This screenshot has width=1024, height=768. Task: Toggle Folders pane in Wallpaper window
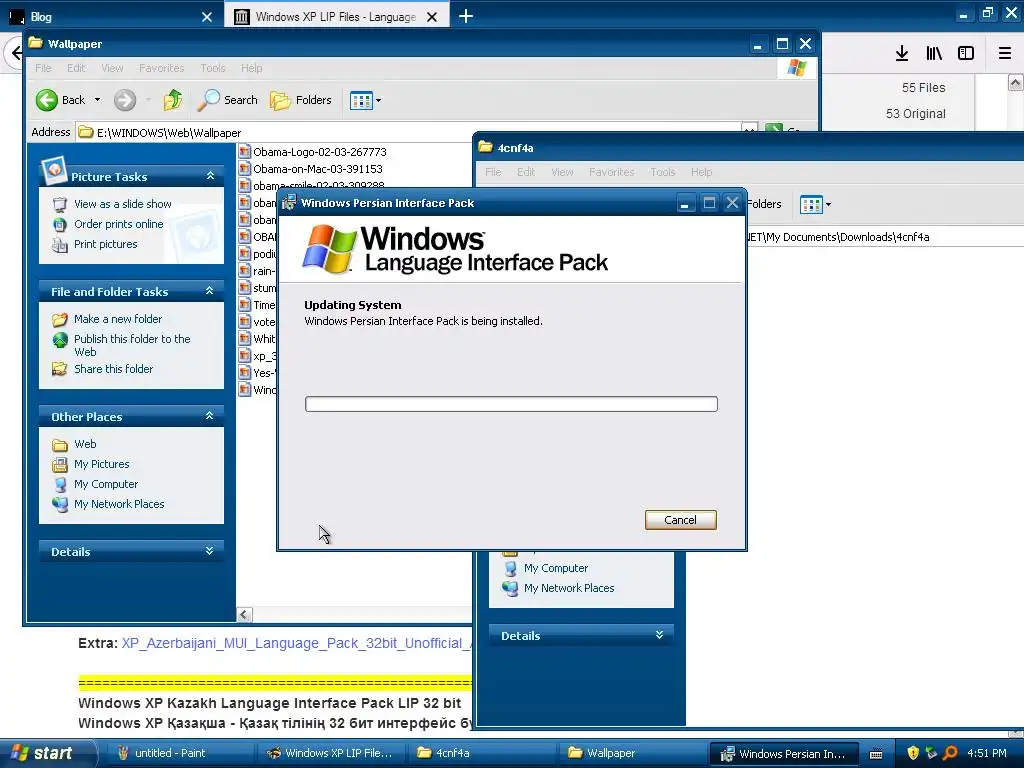coord(301,100)
